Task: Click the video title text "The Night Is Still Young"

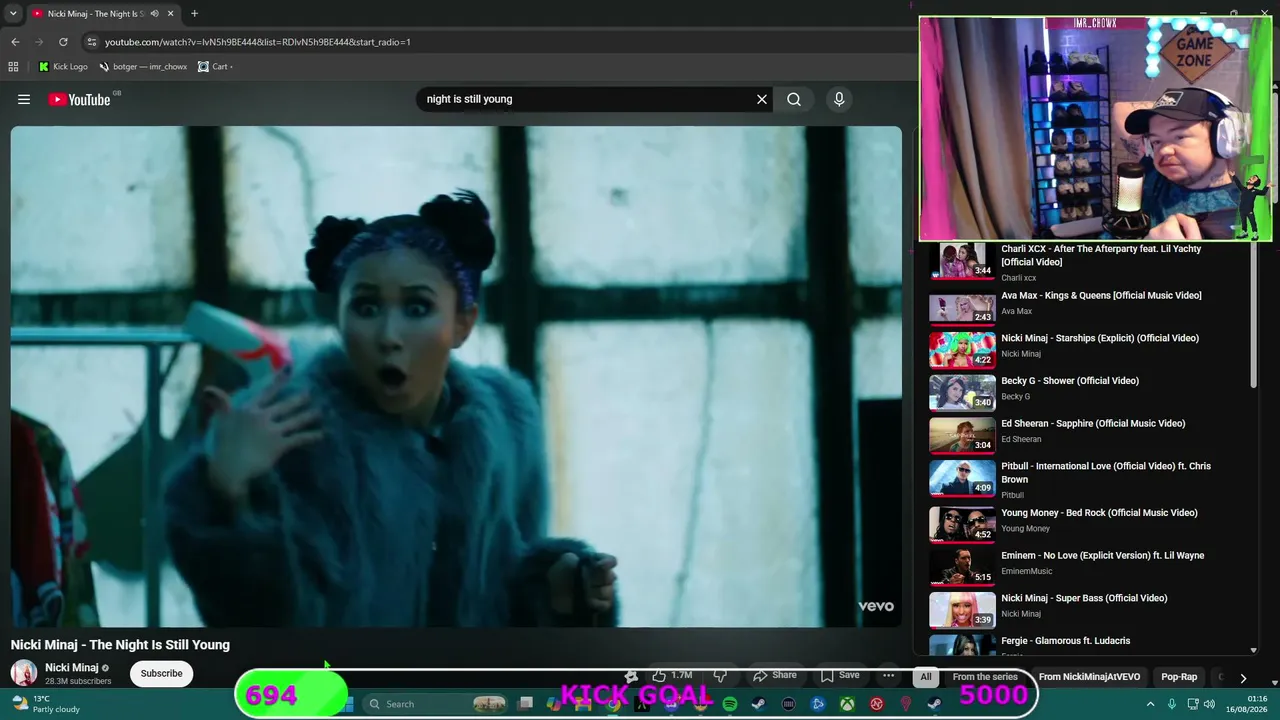Action: (162, 645)
